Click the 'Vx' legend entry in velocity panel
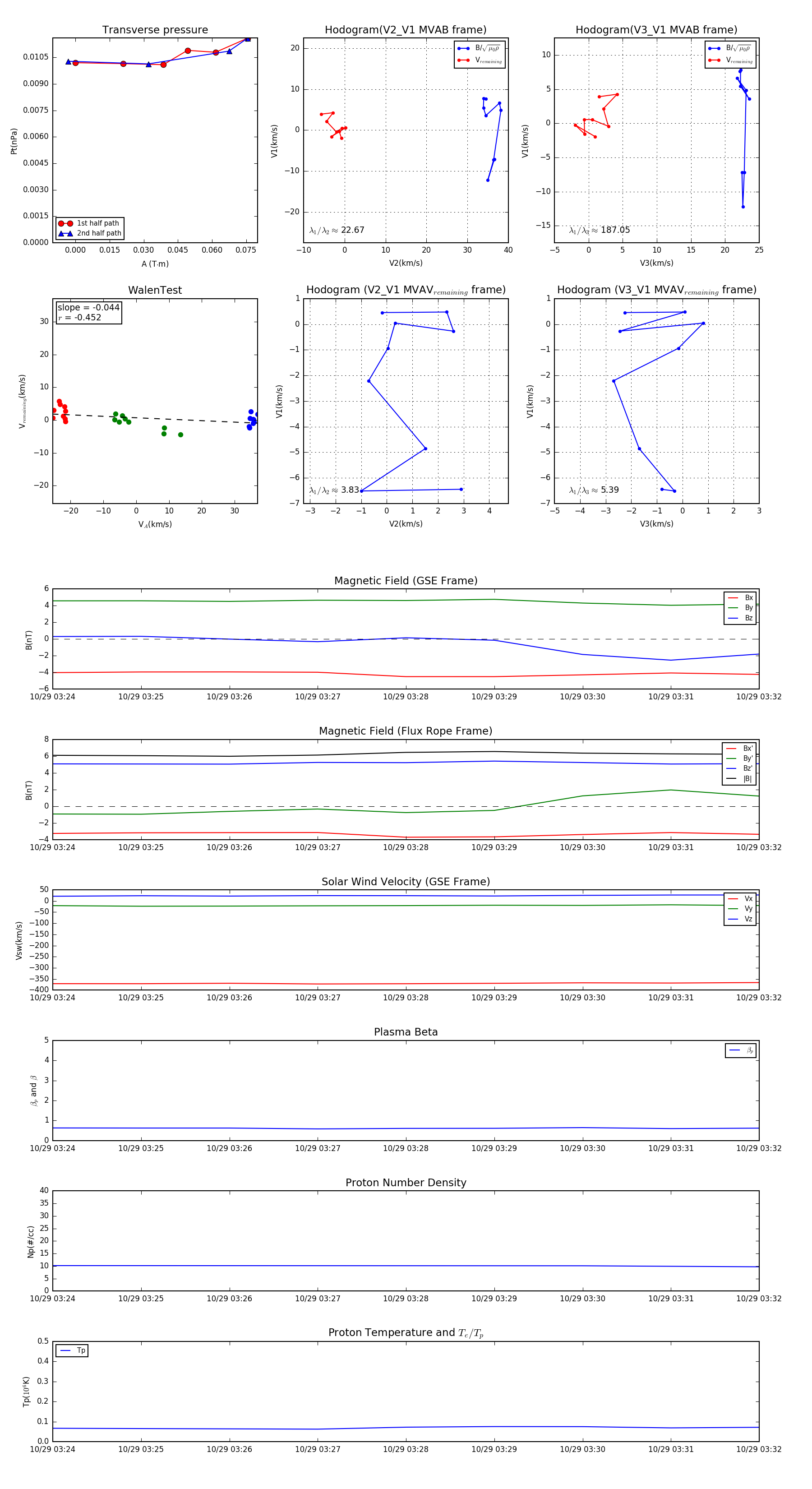The height and width of the screenshot is (1489, 812). [x=740, y=899]
